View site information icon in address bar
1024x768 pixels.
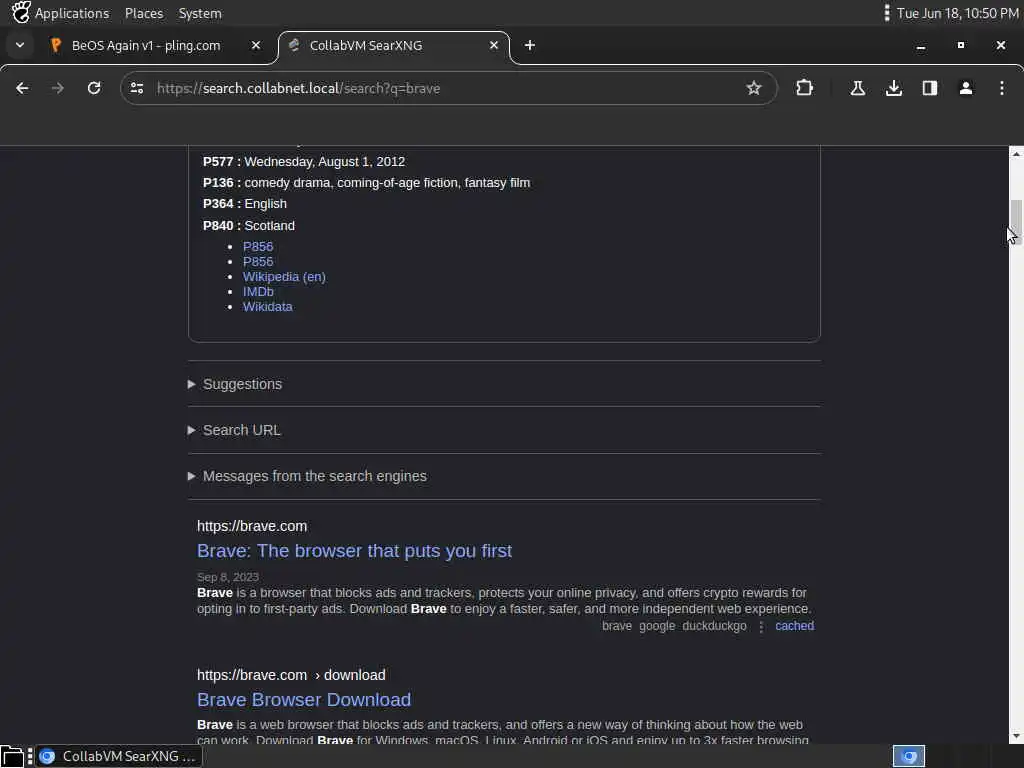pyautogui.click(x=136, y=88)
